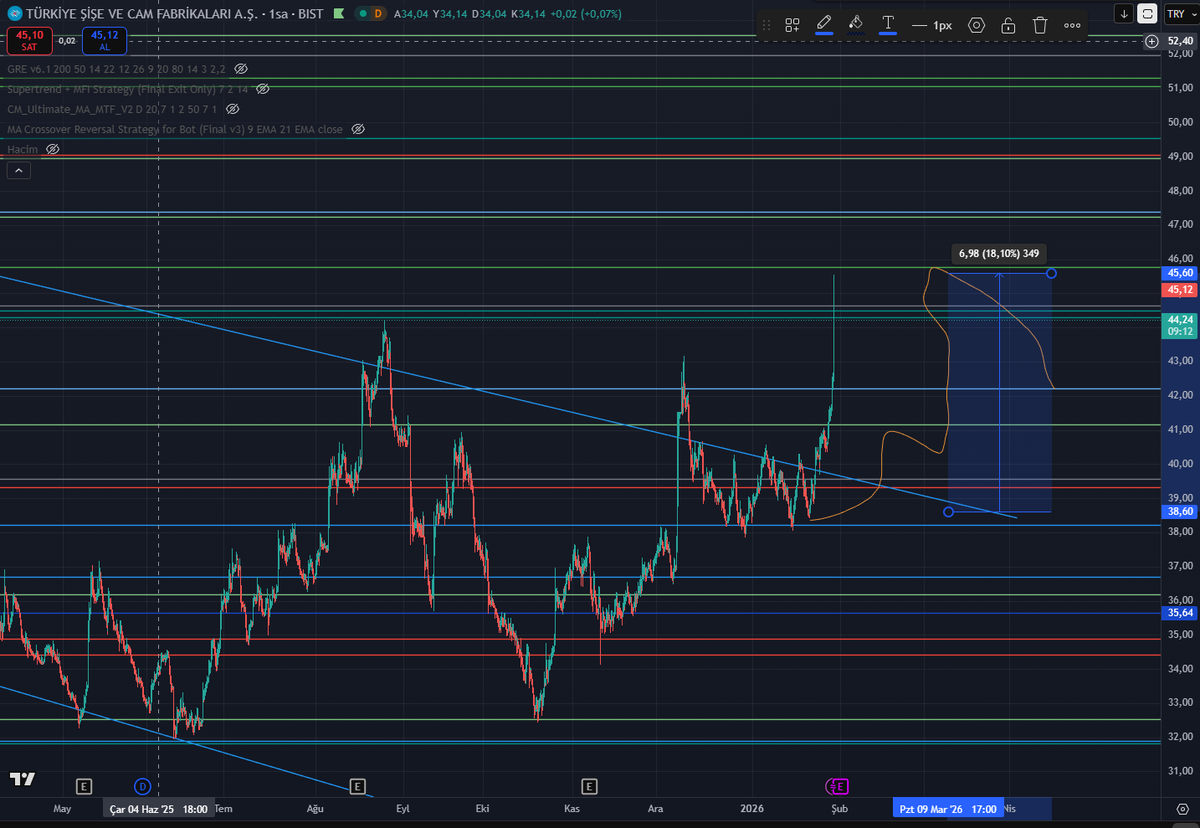This screenshot has width=1200, height=828.
Task: Collapse the indicator legend with chevron
Action: (18, 171)
